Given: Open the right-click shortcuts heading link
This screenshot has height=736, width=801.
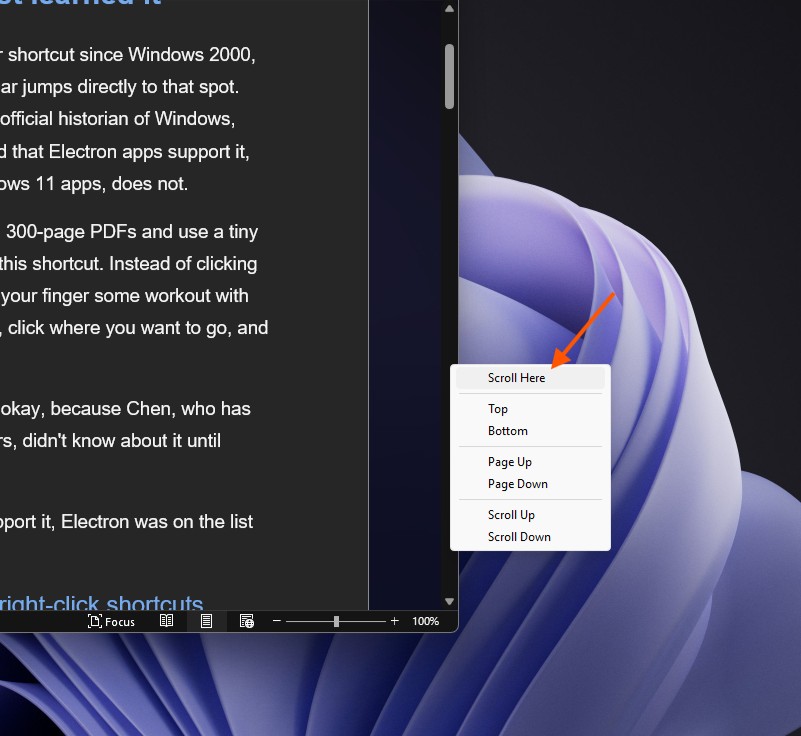Looking at the screenshot, I should (102, 603).
